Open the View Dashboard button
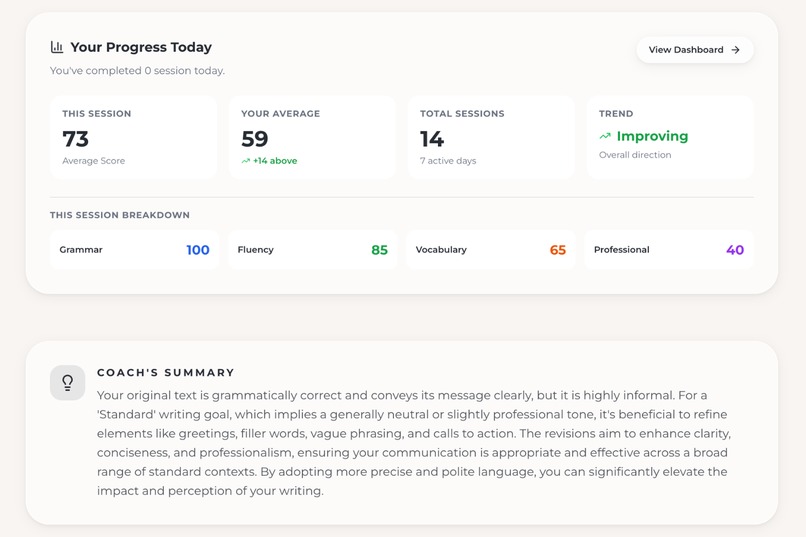 (x=695, y=50)
